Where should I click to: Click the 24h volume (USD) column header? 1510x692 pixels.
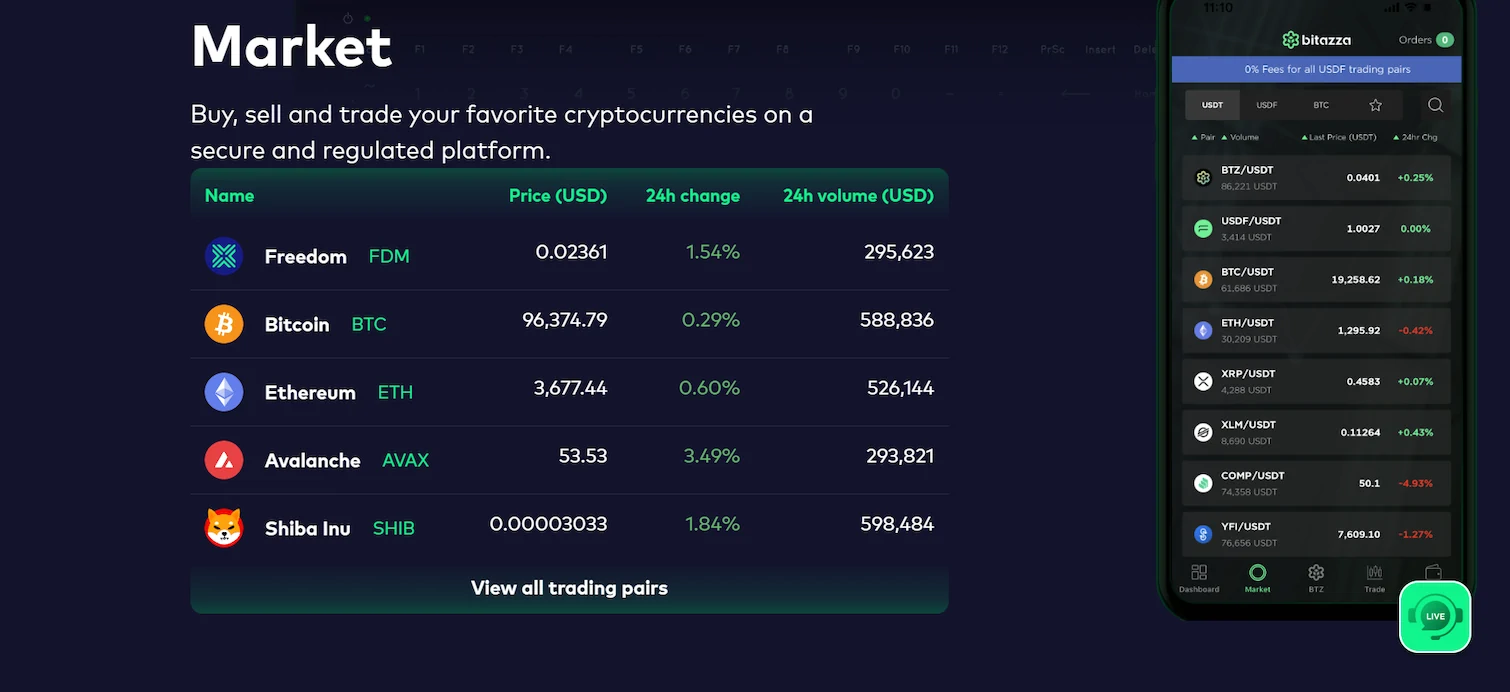857,196
